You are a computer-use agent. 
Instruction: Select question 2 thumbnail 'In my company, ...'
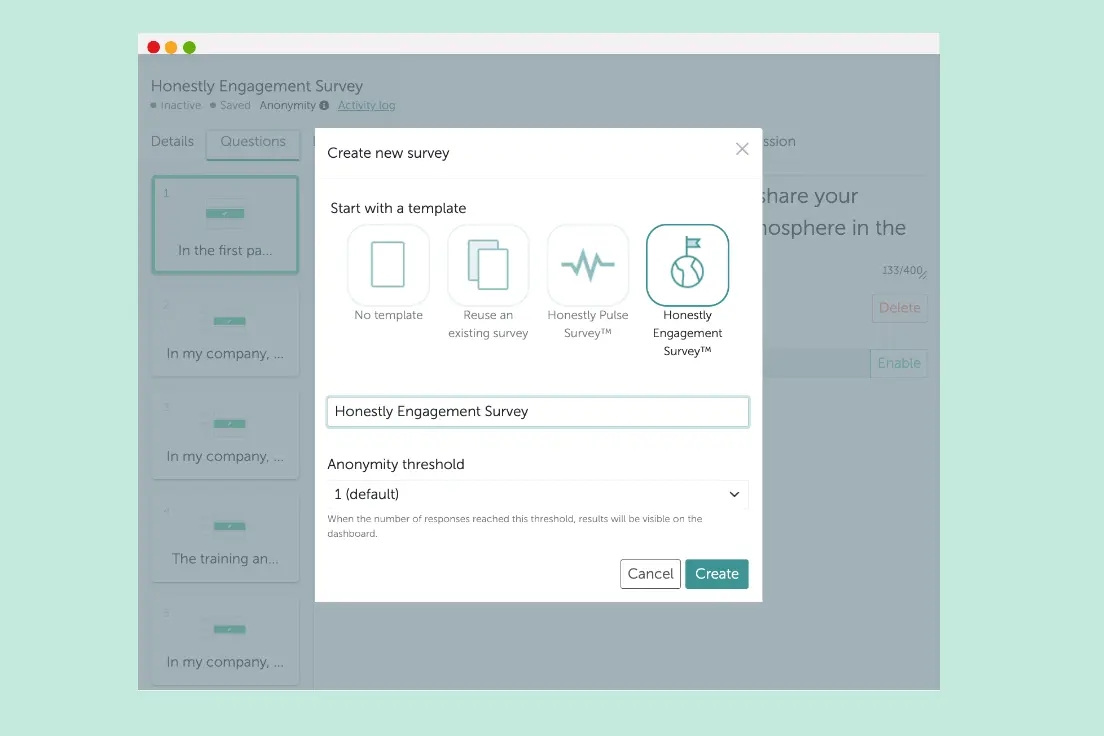coord(225,332)
